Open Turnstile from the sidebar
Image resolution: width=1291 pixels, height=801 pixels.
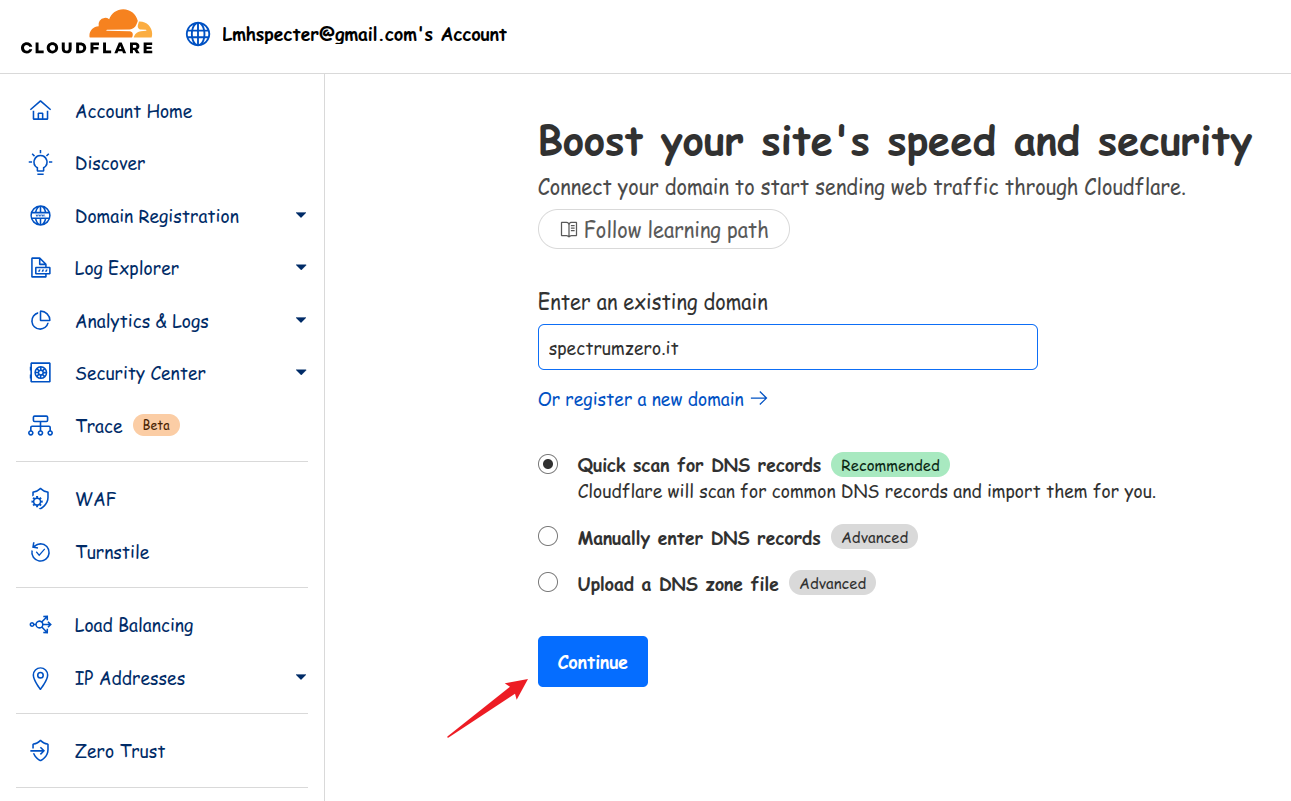112,552
